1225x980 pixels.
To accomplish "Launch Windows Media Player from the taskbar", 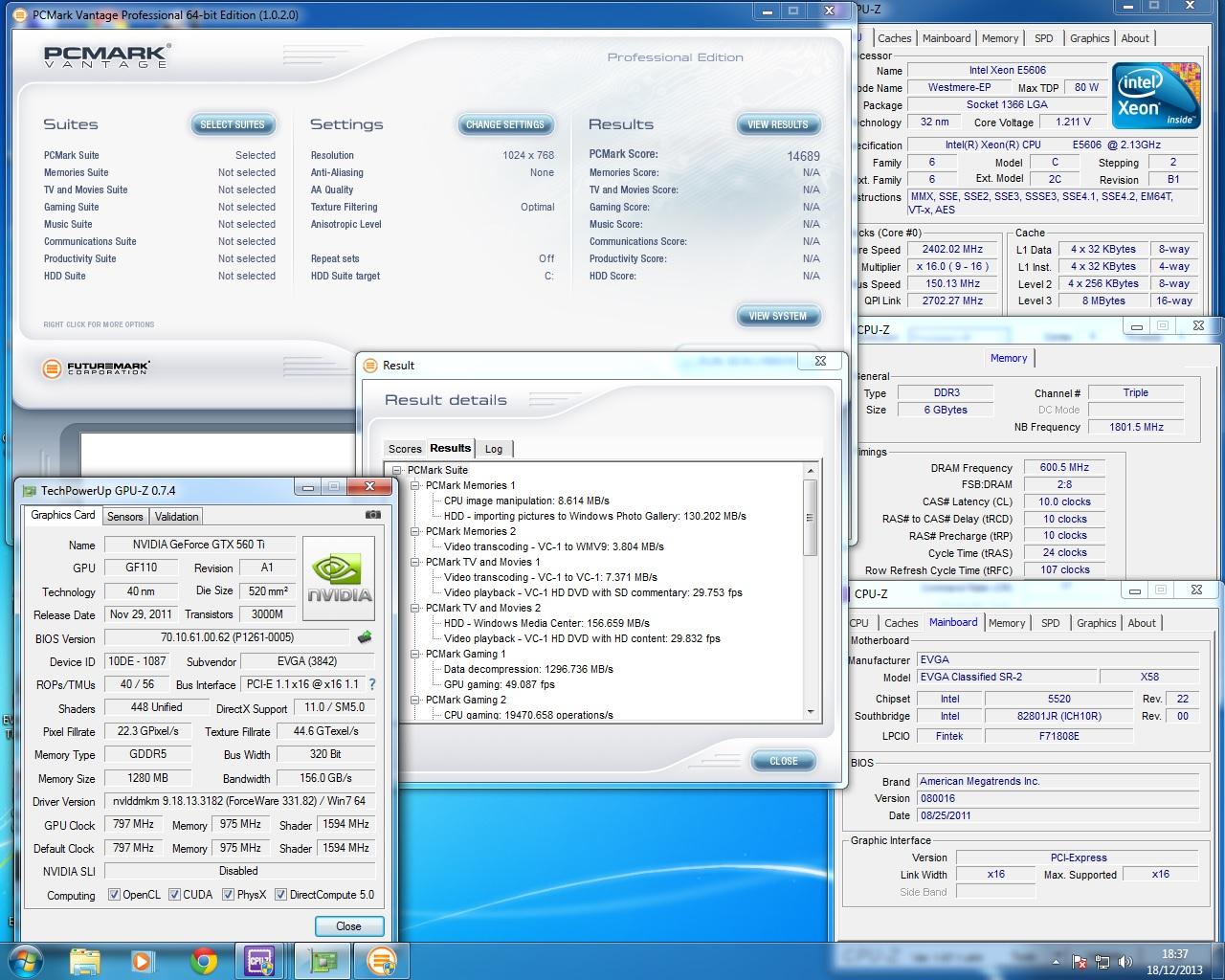I will [142, 961].
